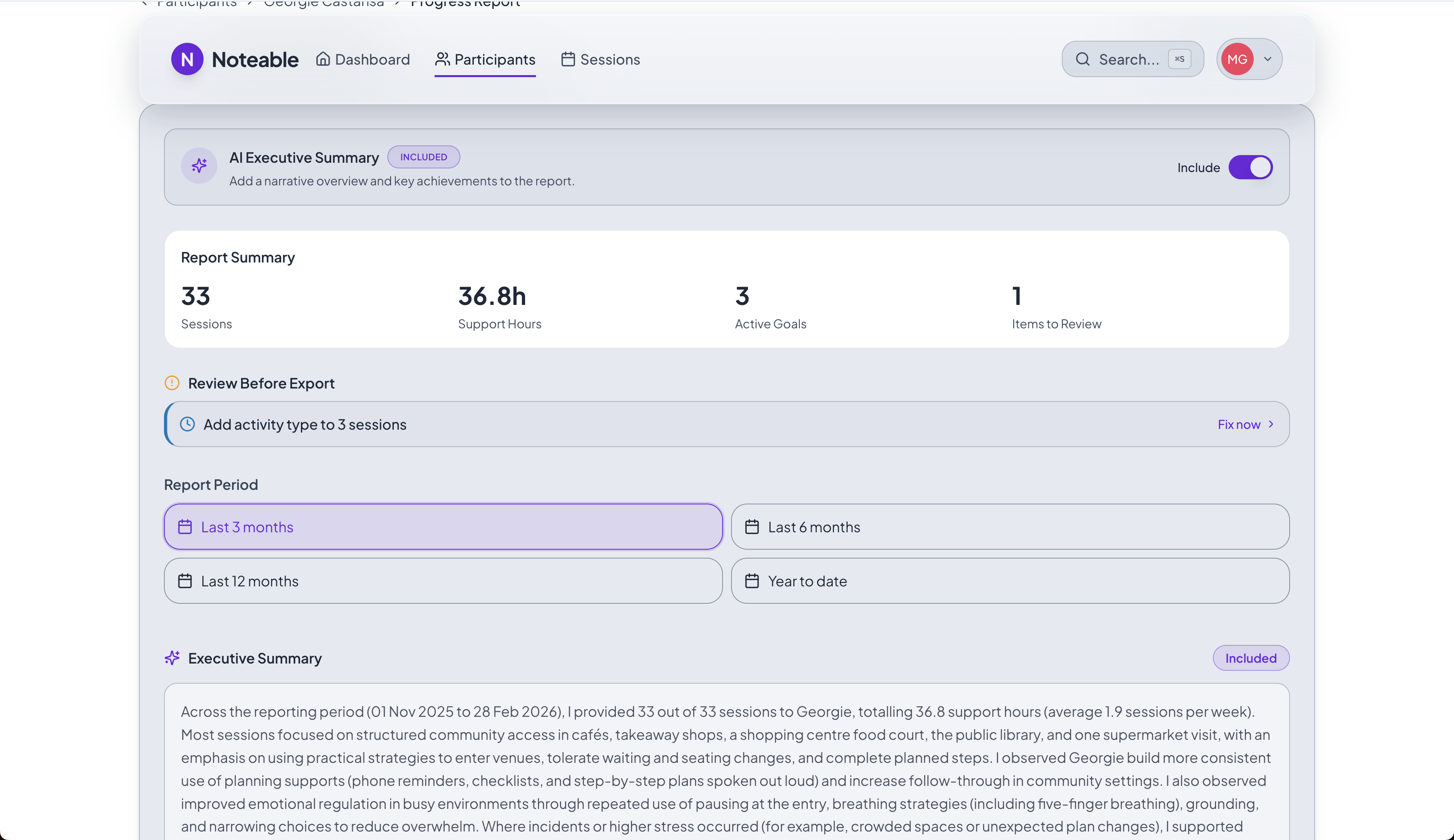Screen dimensions: 1454x840
Task: Click the AI Executive Summary sparkle icon
Action: pyautogui.click(x=199, y=166)
